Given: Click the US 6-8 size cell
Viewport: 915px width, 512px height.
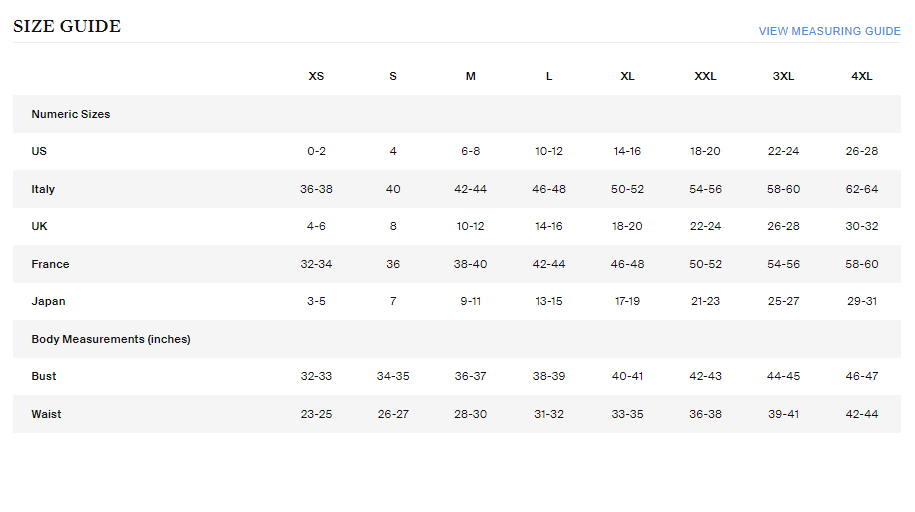Looking at the screenshot, I should [x=470, y=151].
